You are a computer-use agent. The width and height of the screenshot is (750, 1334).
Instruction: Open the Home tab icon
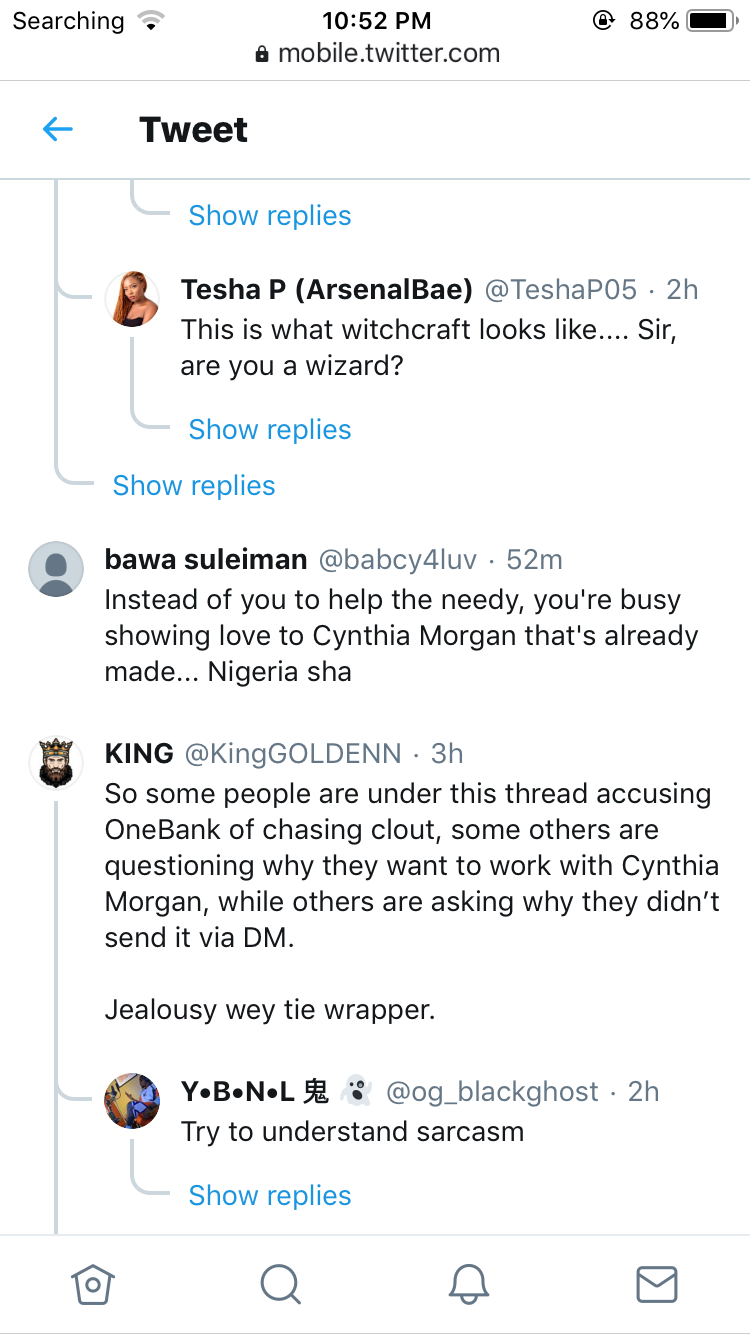click(93, 1283)
